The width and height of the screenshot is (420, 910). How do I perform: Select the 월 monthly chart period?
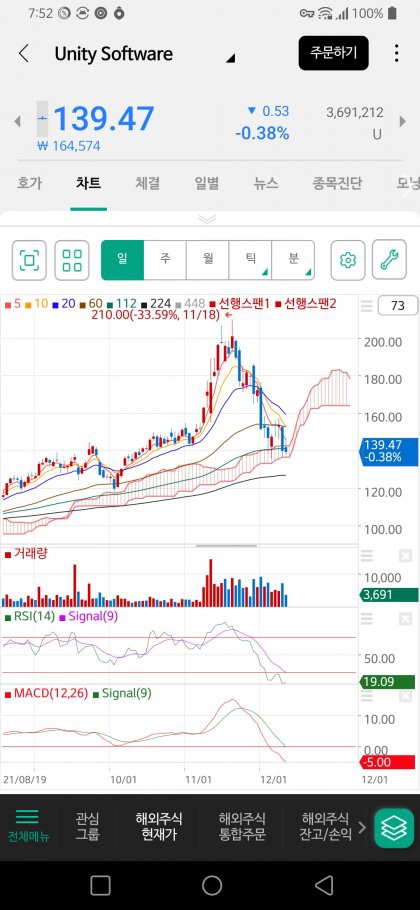coord(208,260)
